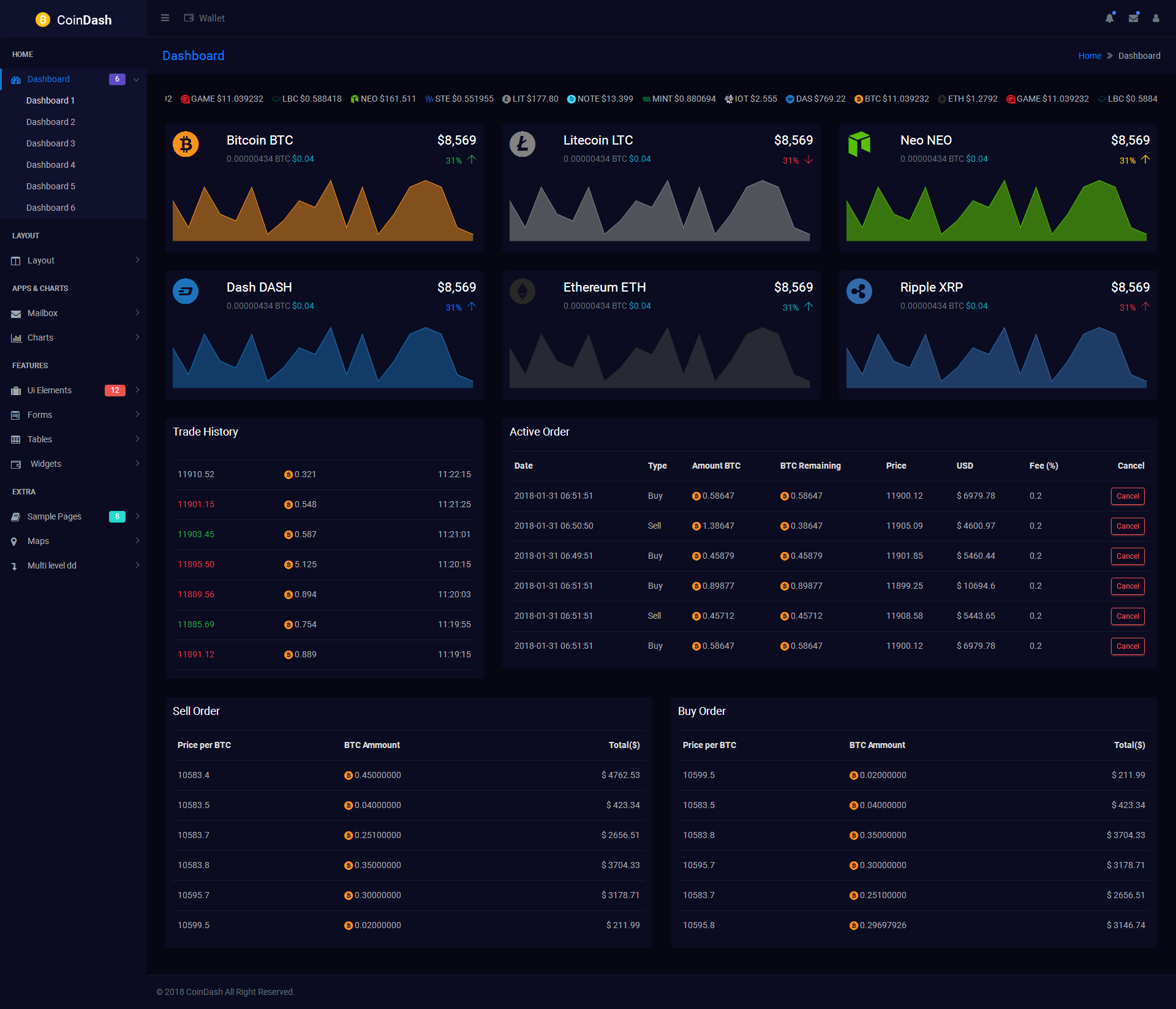Click the Dash DASH blue price chart
The image size is (1176, 1009).
[323, 357]
